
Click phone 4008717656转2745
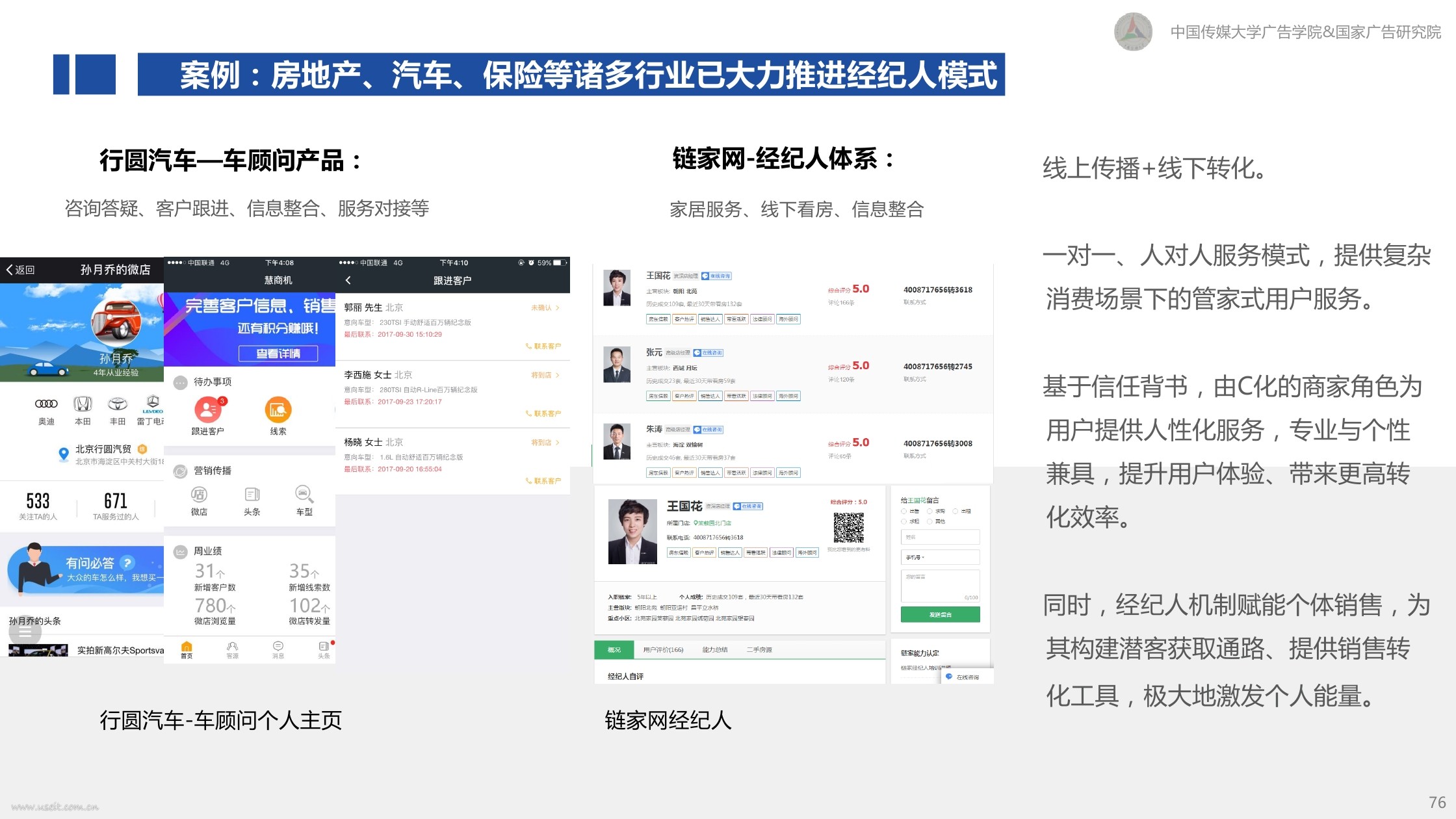pyautogui.click(x=938, y=367)
